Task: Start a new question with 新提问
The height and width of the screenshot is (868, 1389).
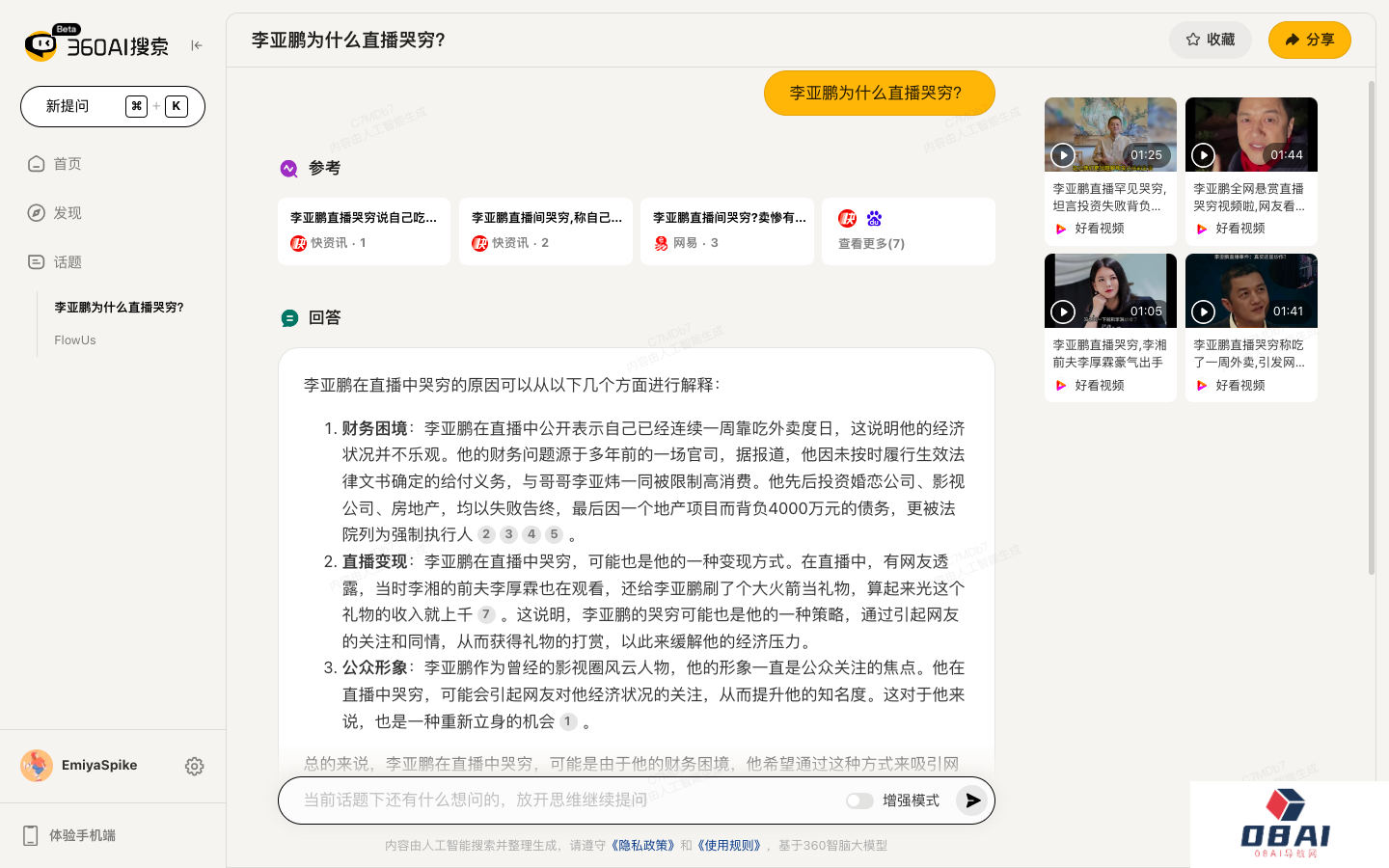Action: 112,106
